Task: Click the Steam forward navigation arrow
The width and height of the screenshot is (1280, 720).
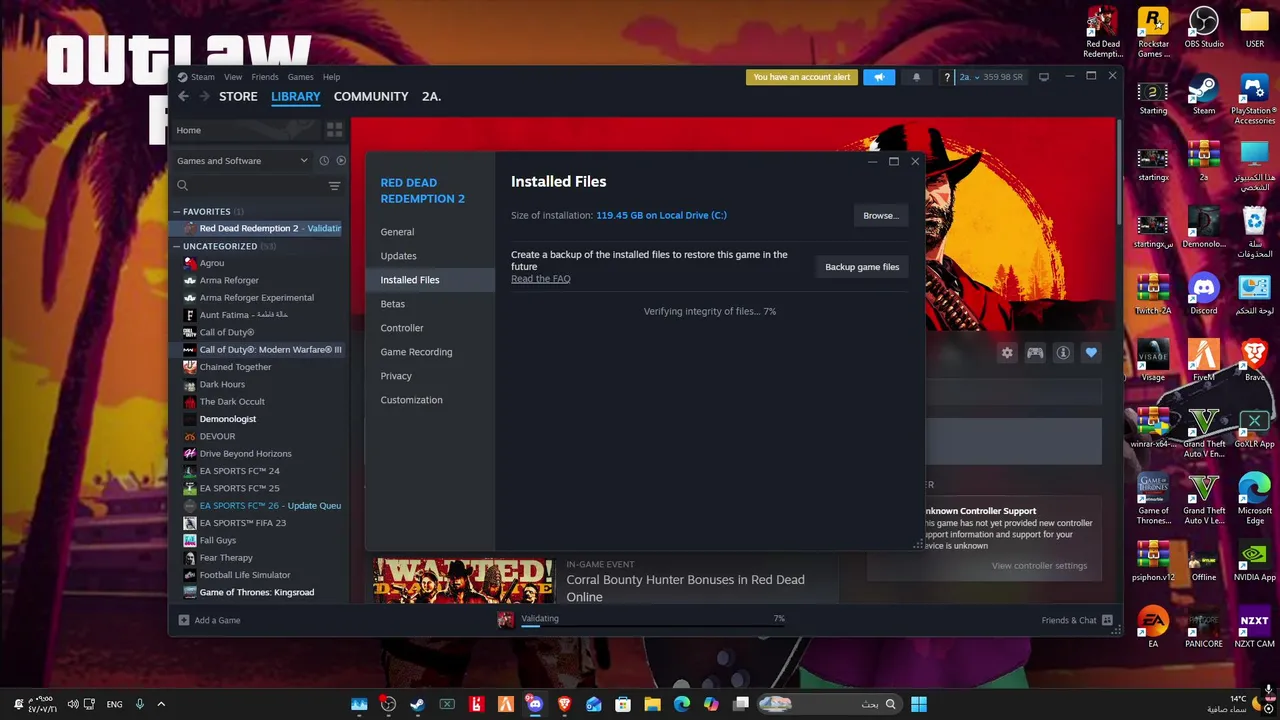Action: [x=204, y=96]
